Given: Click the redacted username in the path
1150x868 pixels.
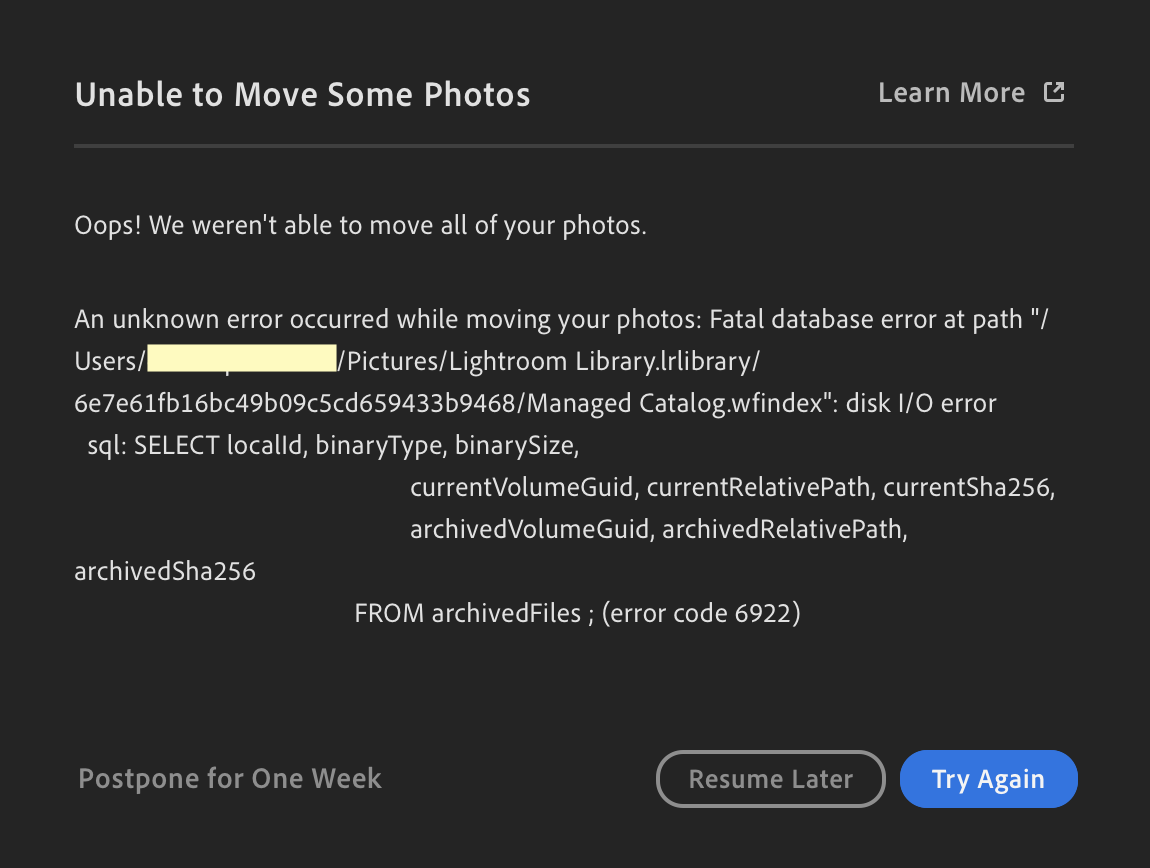Looking at the screenshot, I should click(241, 360).
